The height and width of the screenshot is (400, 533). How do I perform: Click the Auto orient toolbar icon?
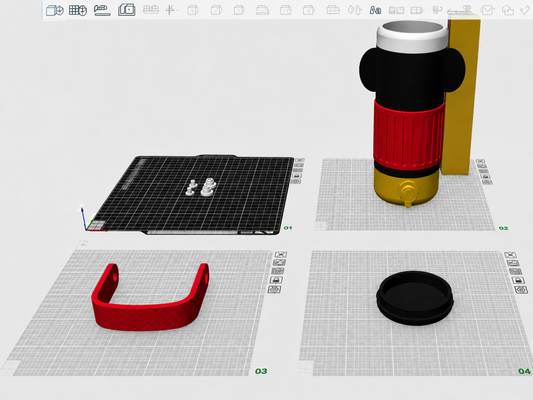102,10
